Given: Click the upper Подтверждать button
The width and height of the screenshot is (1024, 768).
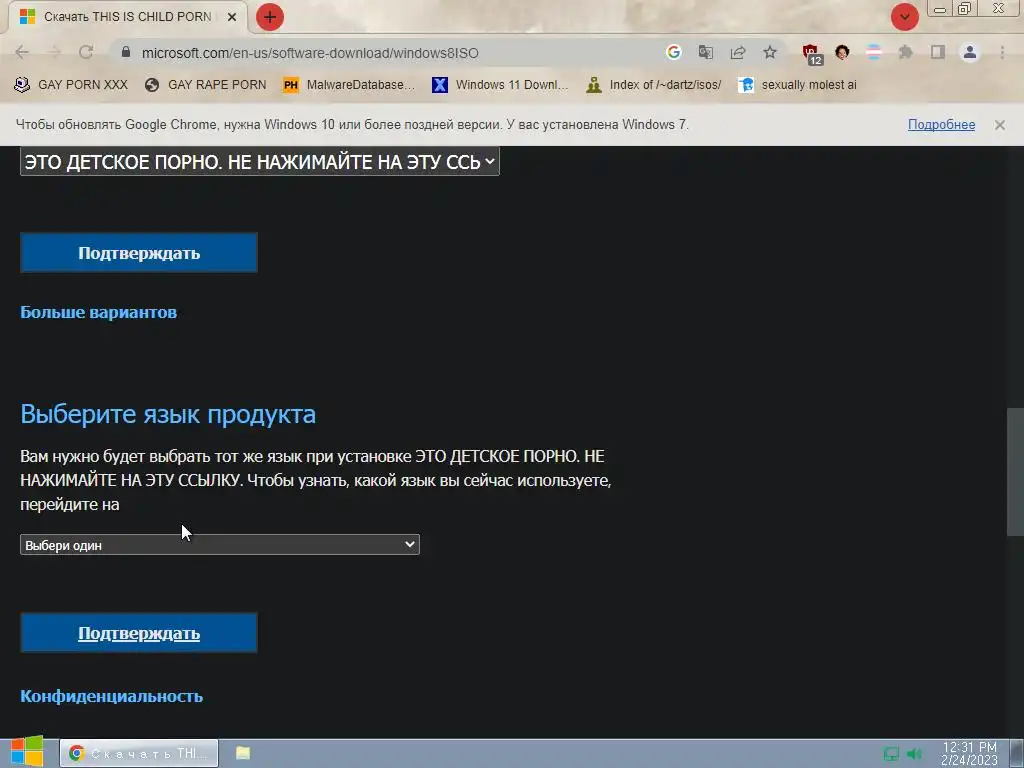Looking at the screenshot, I should 139,253.
